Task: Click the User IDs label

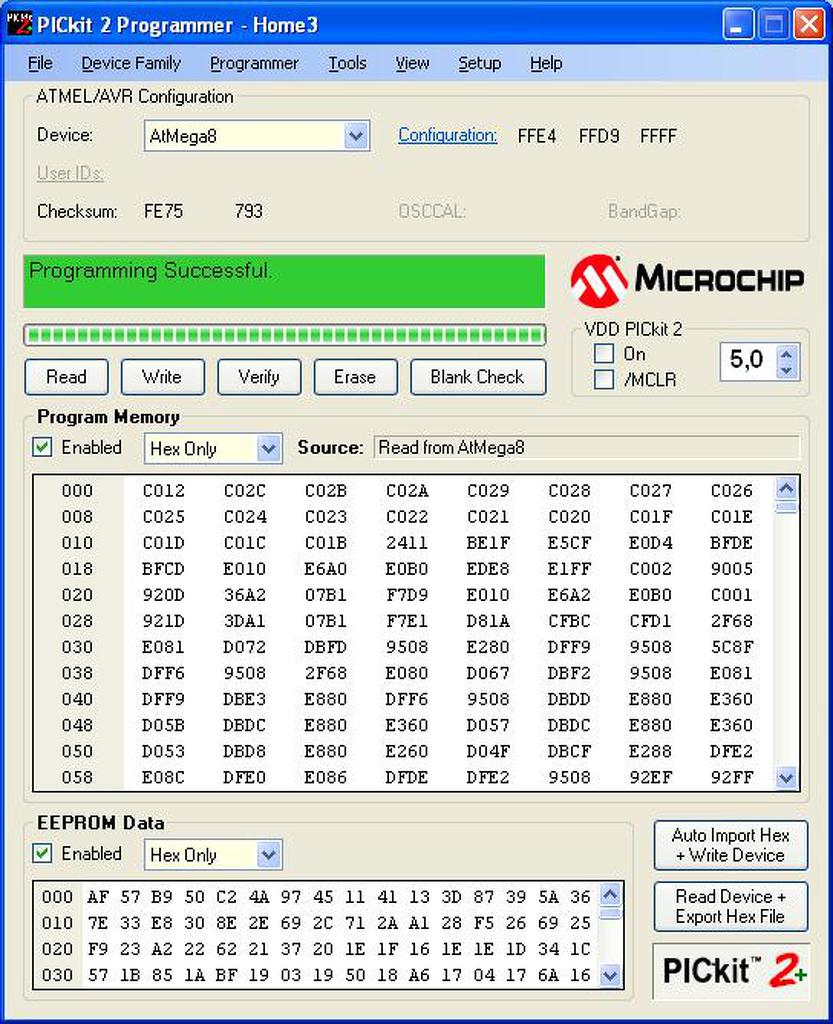Action: coord(71,173)
